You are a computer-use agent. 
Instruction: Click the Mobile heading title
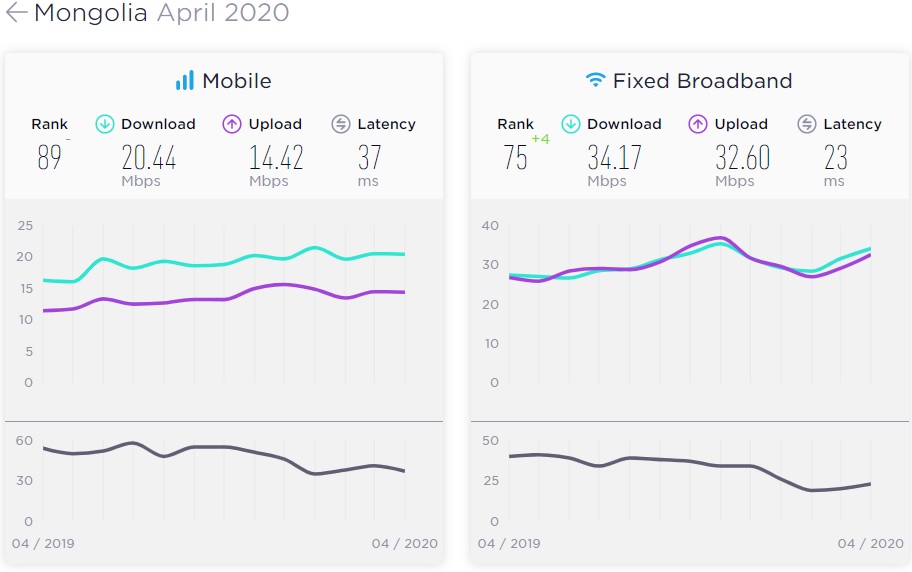click(x=237, y=81)
